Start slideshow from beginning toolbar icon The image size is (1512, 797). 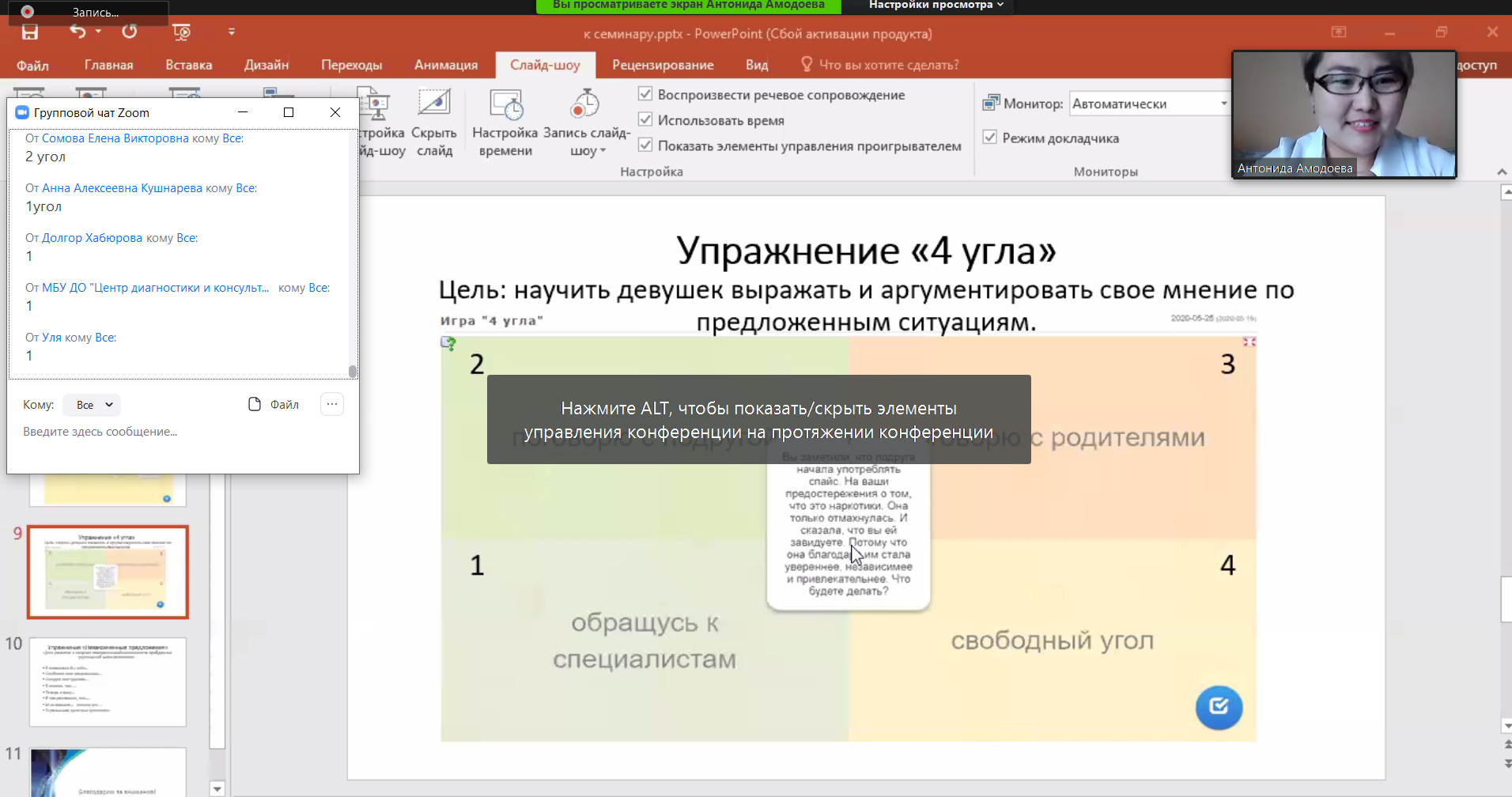[x=181, y=32]
